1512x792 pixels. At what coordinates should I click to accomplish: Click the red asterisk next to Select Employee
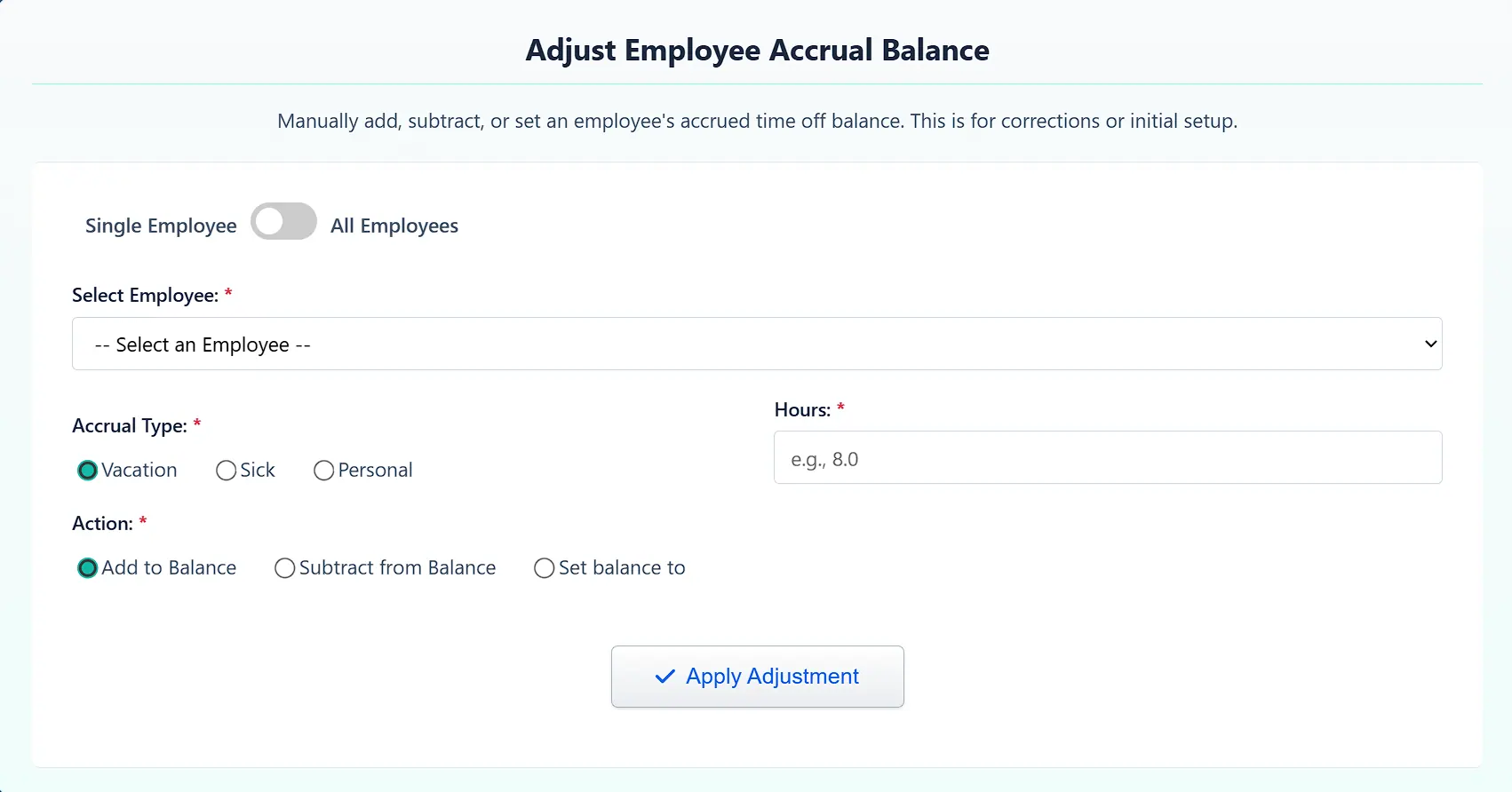click(228, 294)
